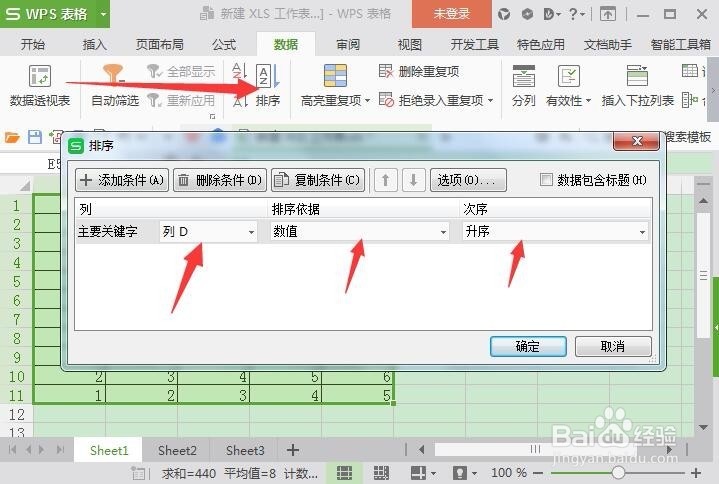Click Options (选项) button in the Sort dialog
Viewport: 719px width, 484px height.
click(x=468, y=180)
